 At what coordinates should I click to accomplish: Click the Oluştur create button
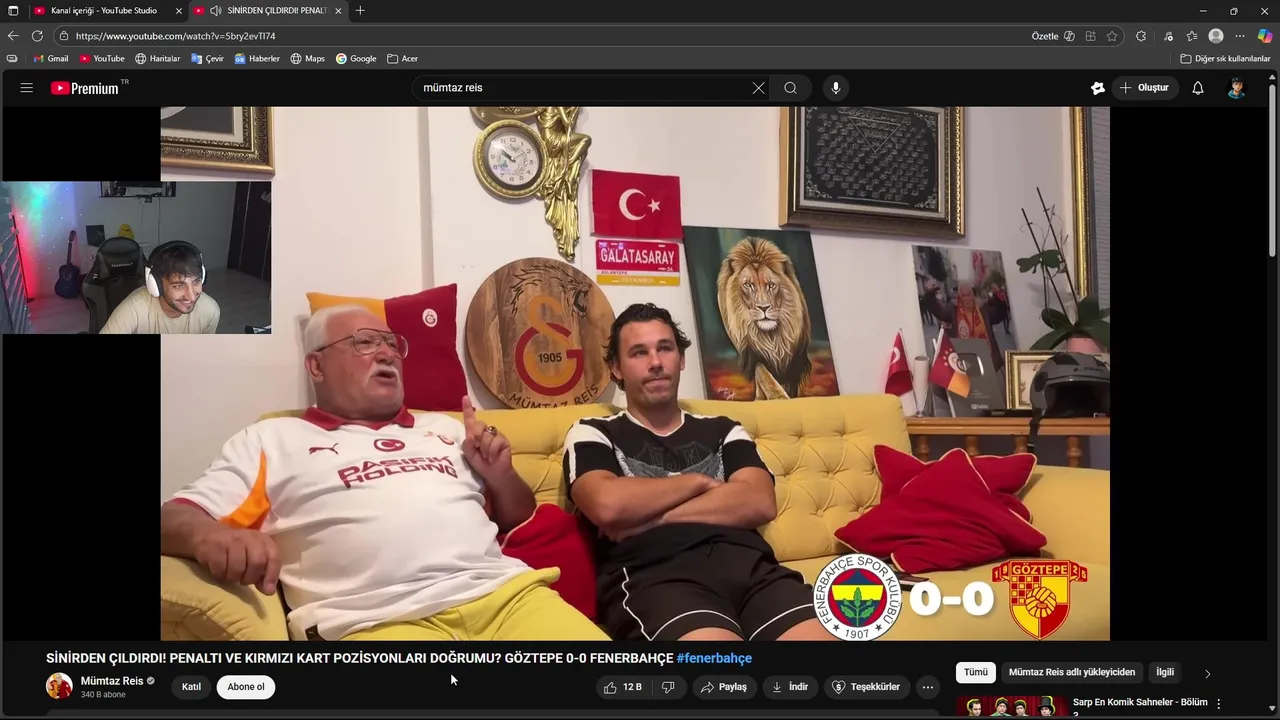coord(1143,88)
